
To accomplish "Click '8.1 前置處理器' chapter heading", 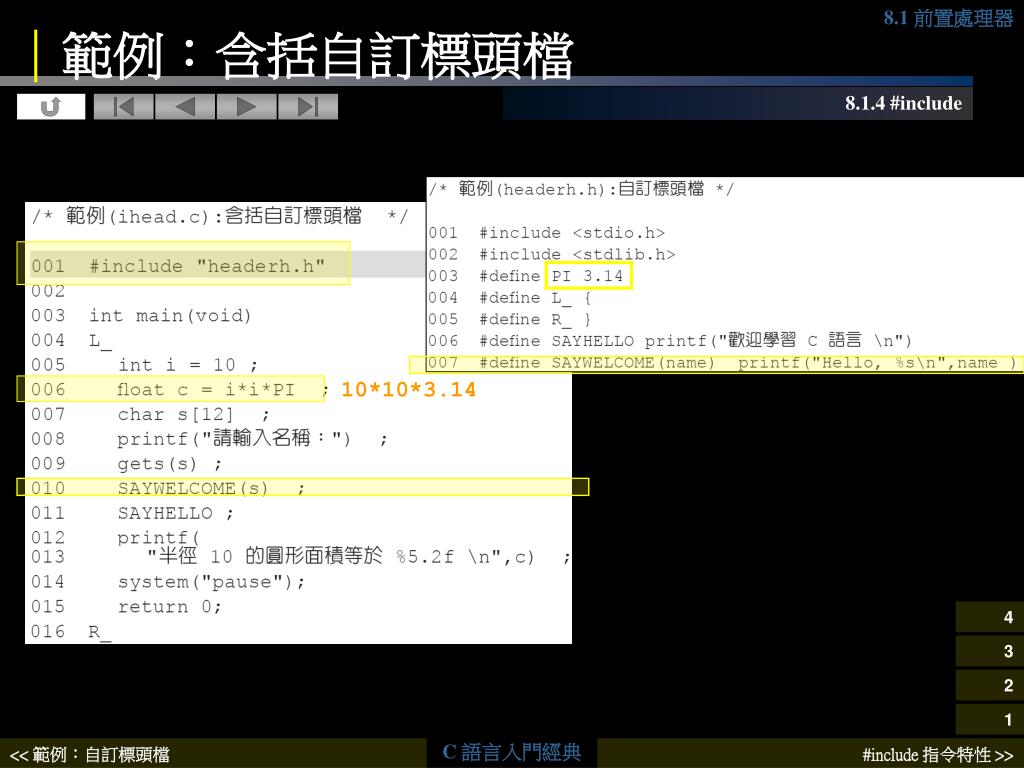I will coord(948,18).
